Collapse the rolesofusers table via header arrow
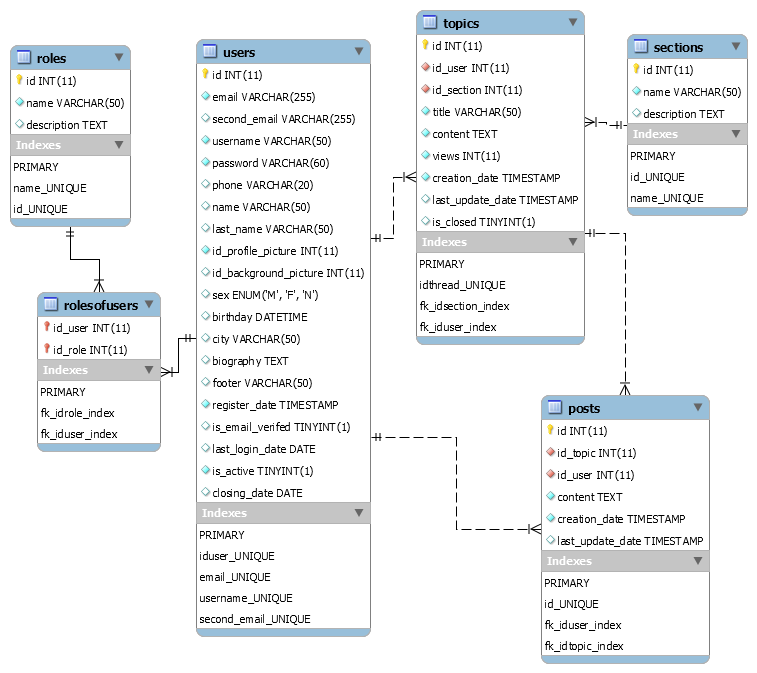Viewport: 757px width, 673px height. click(149, 304)
